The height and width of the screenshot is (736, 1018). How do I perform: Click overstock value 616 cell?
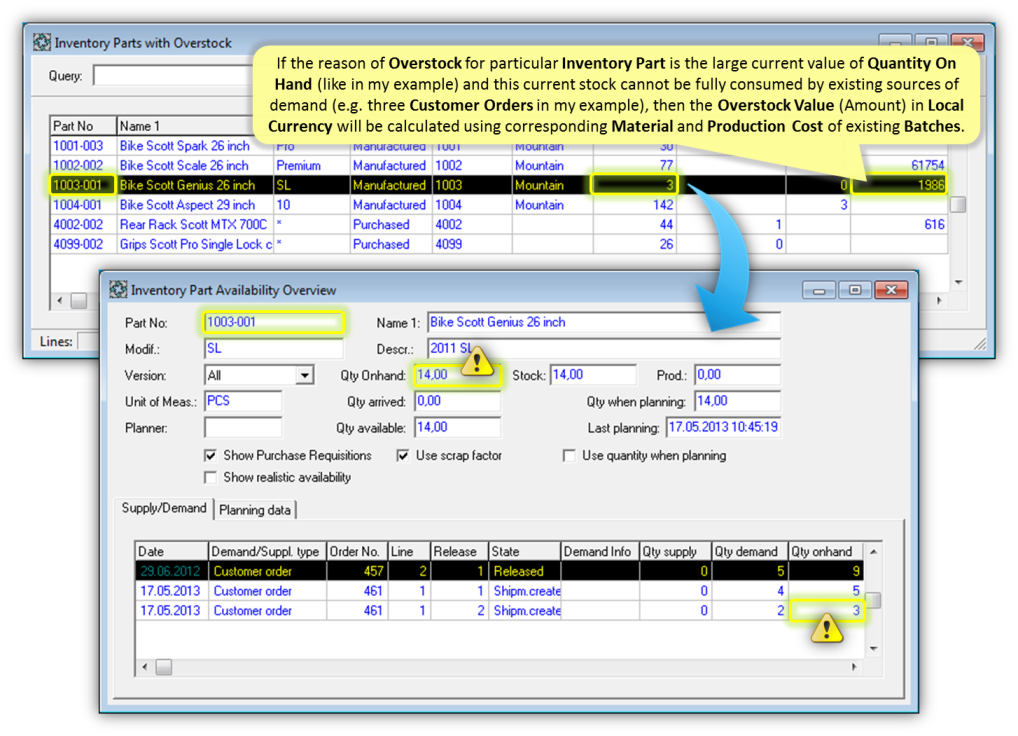click(899, 225)
